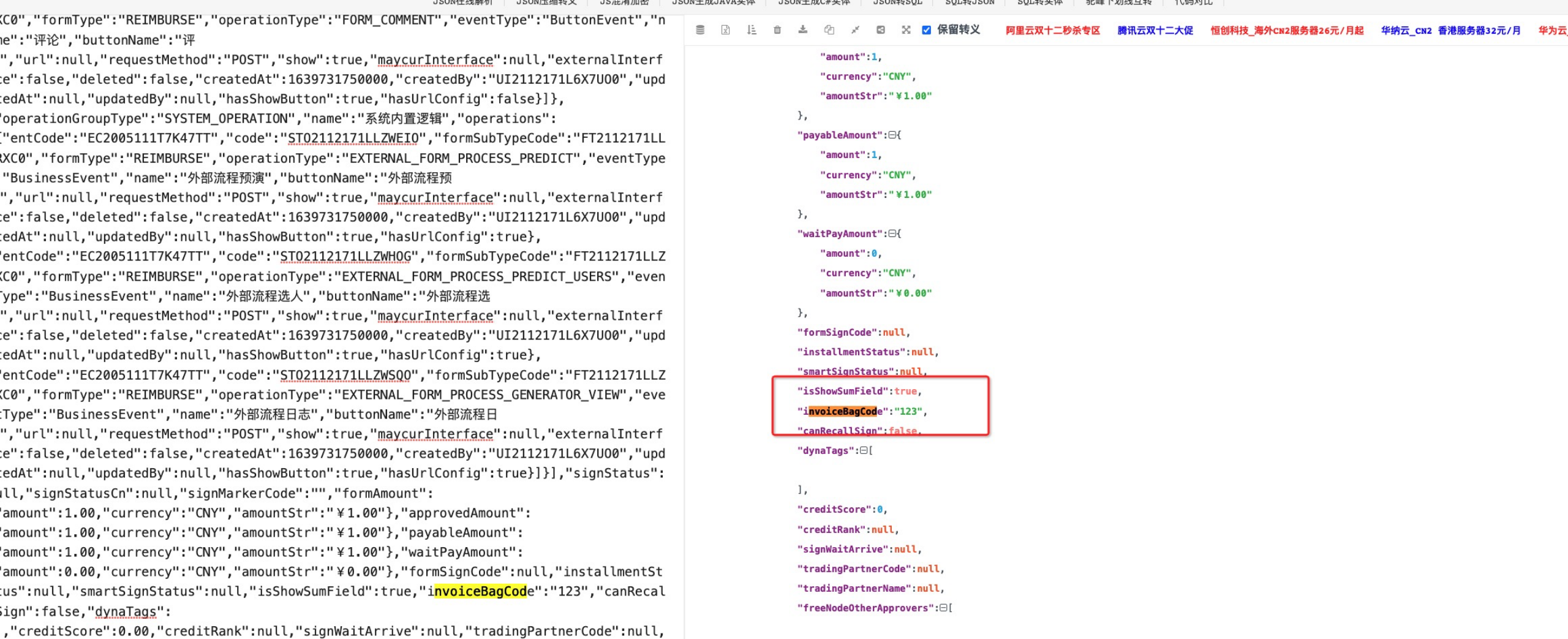Image resolution: width=1568 pixels, height=639 pixels.
Task: Click the compress arrows icon
Action: pos(855,30)
